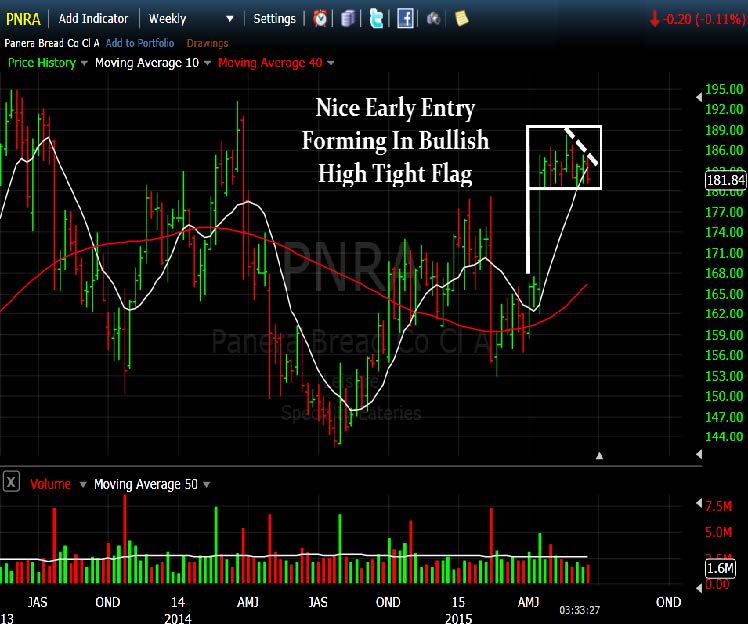The image size is (748, 624).
Task: Click the Panera Bread Co Cl A name
Action: (52, 43)
